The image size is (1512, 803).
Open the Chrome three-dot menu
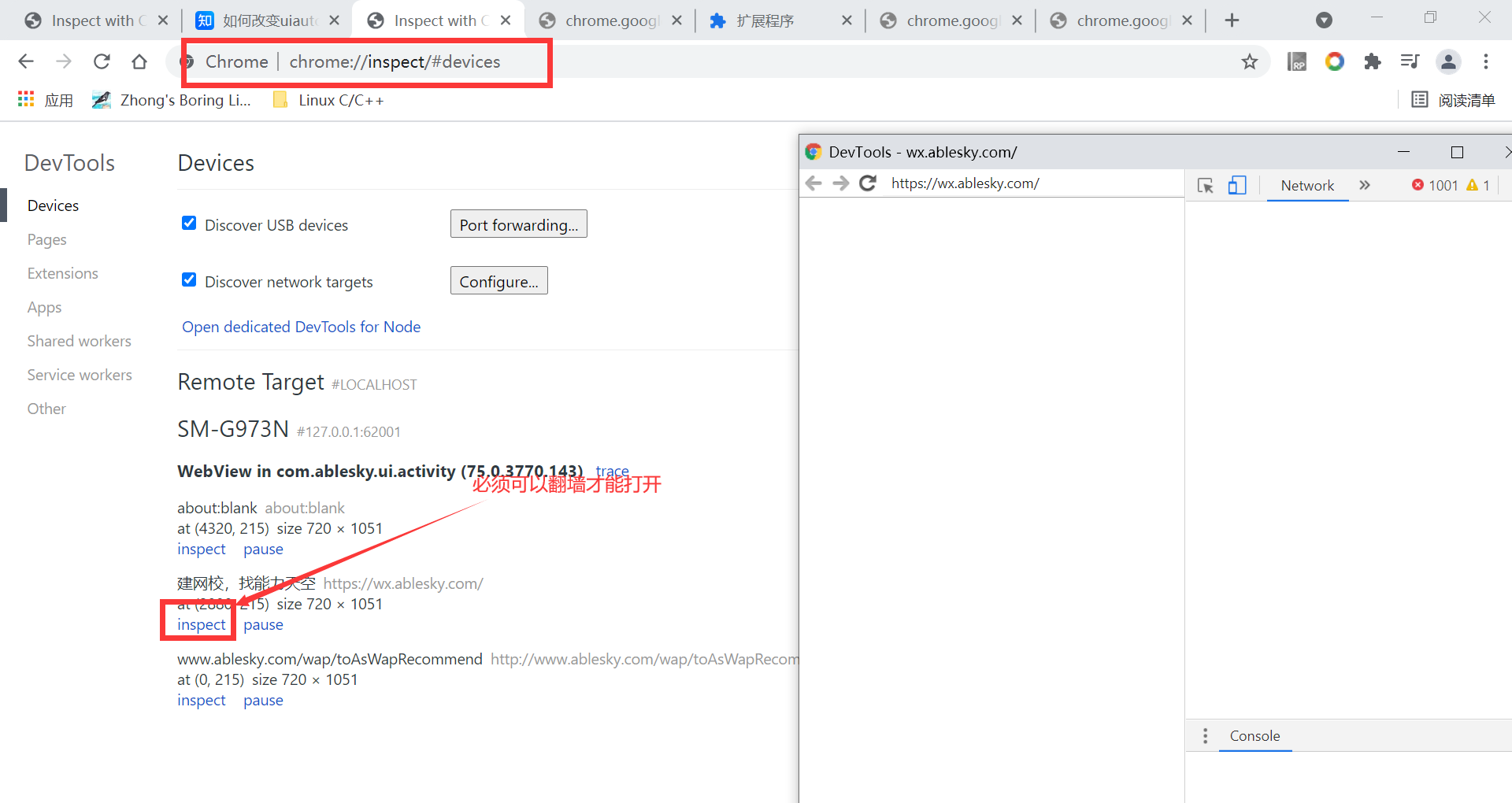(1486, 61)
